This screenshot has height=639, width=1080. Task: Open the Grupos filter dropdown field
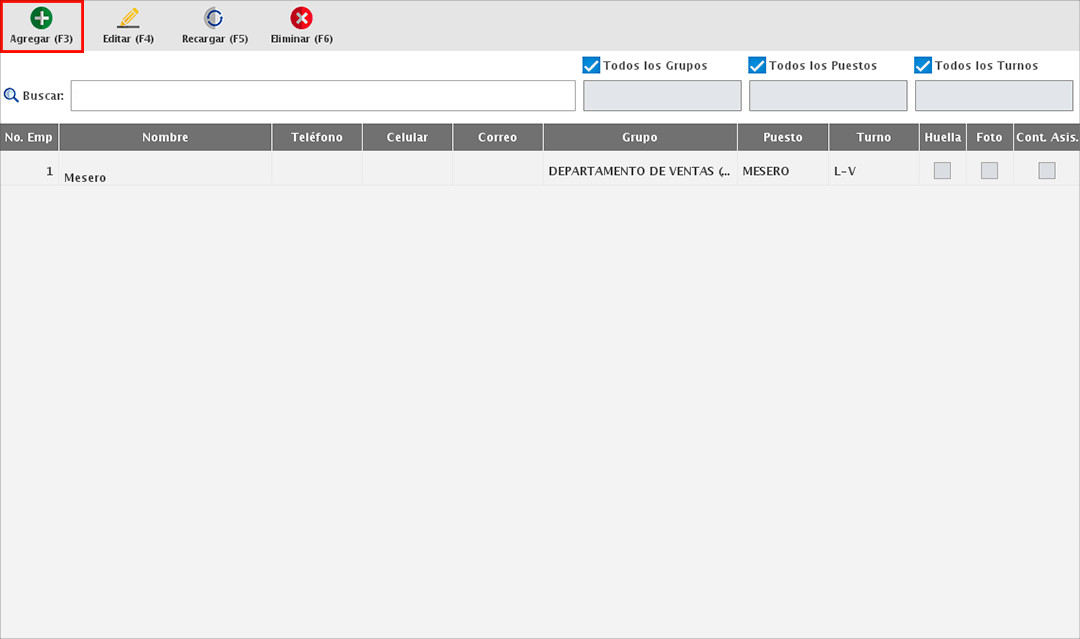pyautogui.click(x=662, y=96)
